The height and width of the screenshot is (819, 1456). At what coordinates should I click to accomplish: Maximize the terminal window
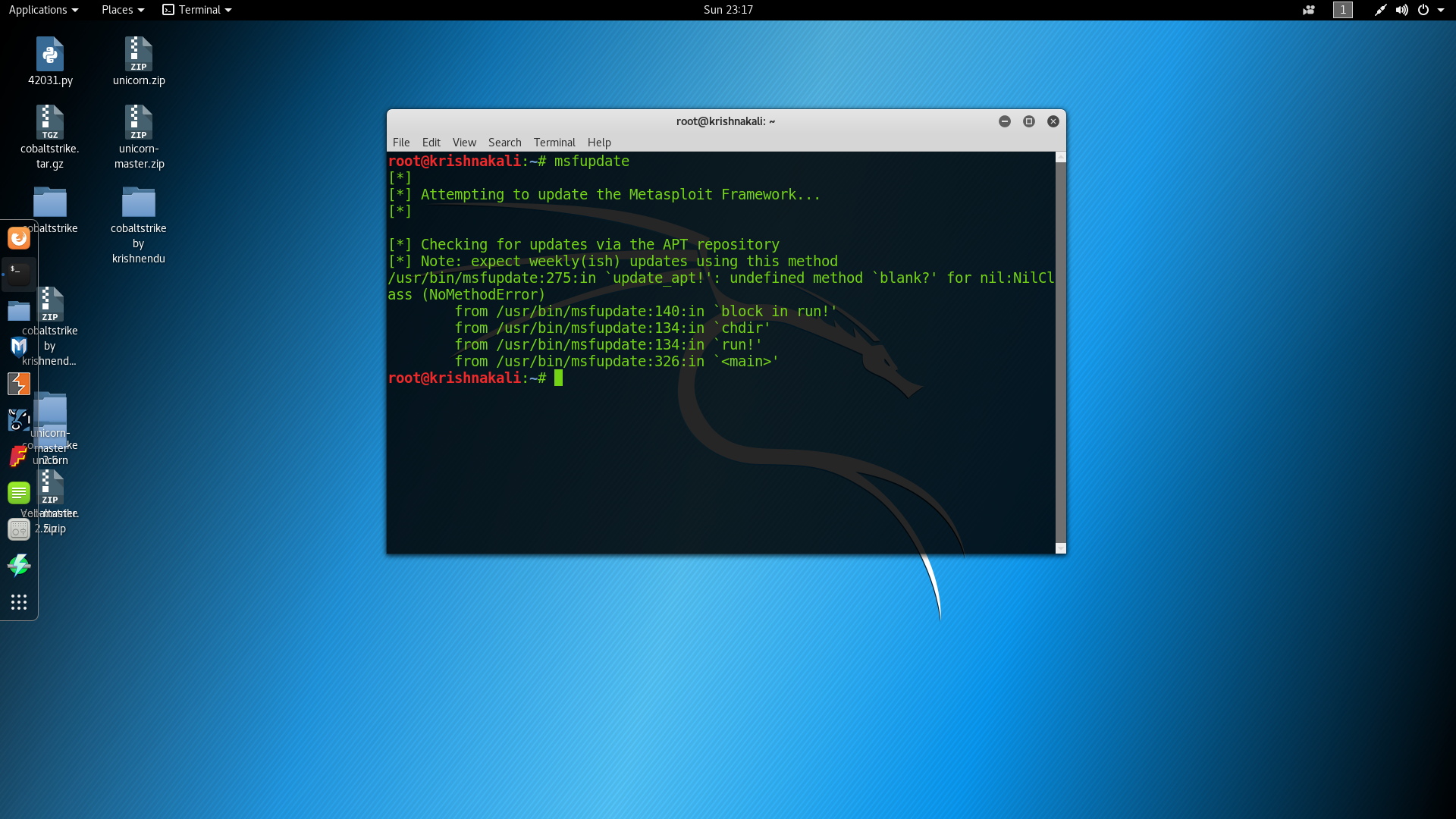pyautogui.click(x=1029, y=121)
